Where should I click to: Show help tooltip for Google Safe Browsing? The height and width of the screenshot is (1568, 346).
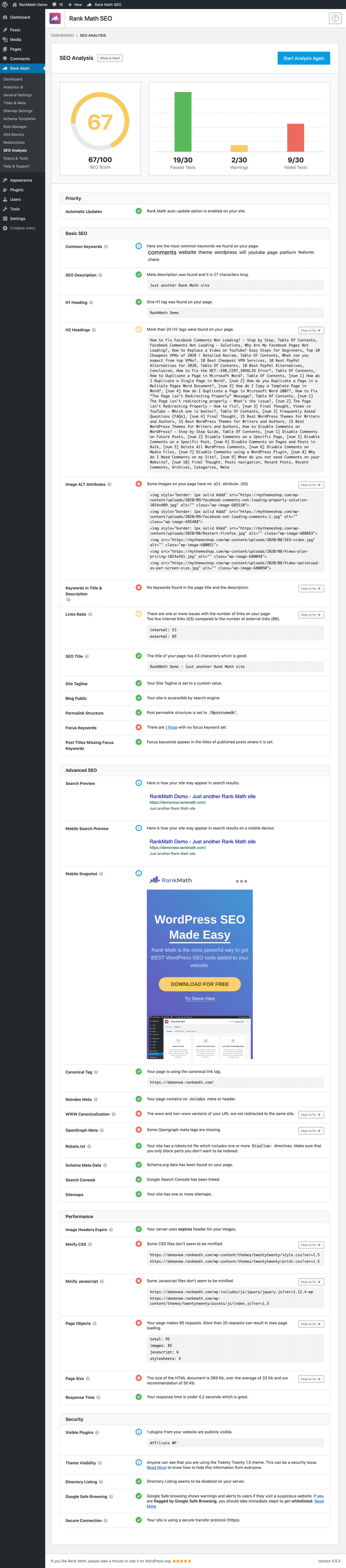point(111,1496)
